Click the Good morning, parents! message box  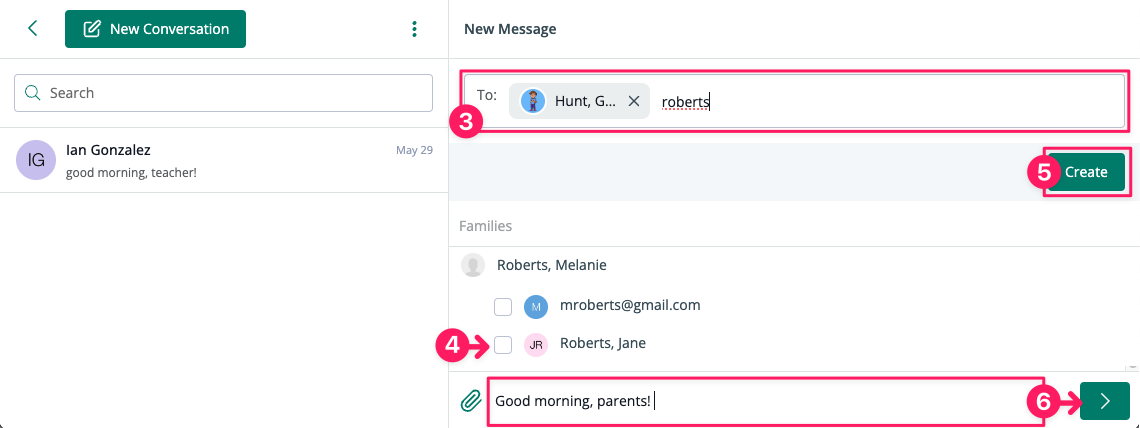coord(766,401)
